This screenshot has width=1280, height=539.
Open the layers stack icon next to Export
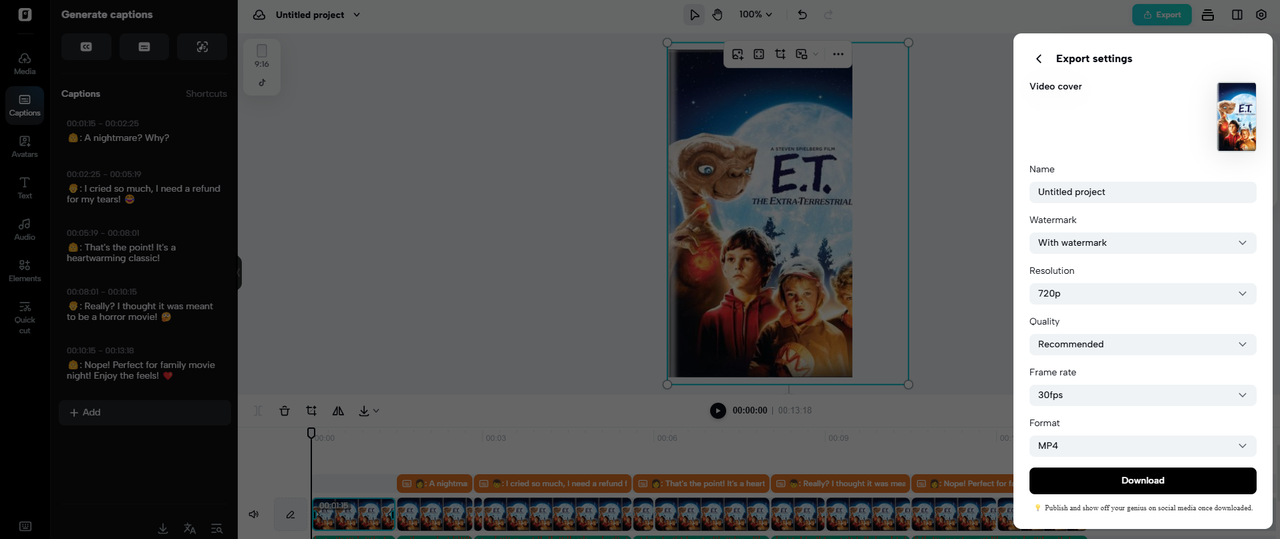coord(1208,15)
